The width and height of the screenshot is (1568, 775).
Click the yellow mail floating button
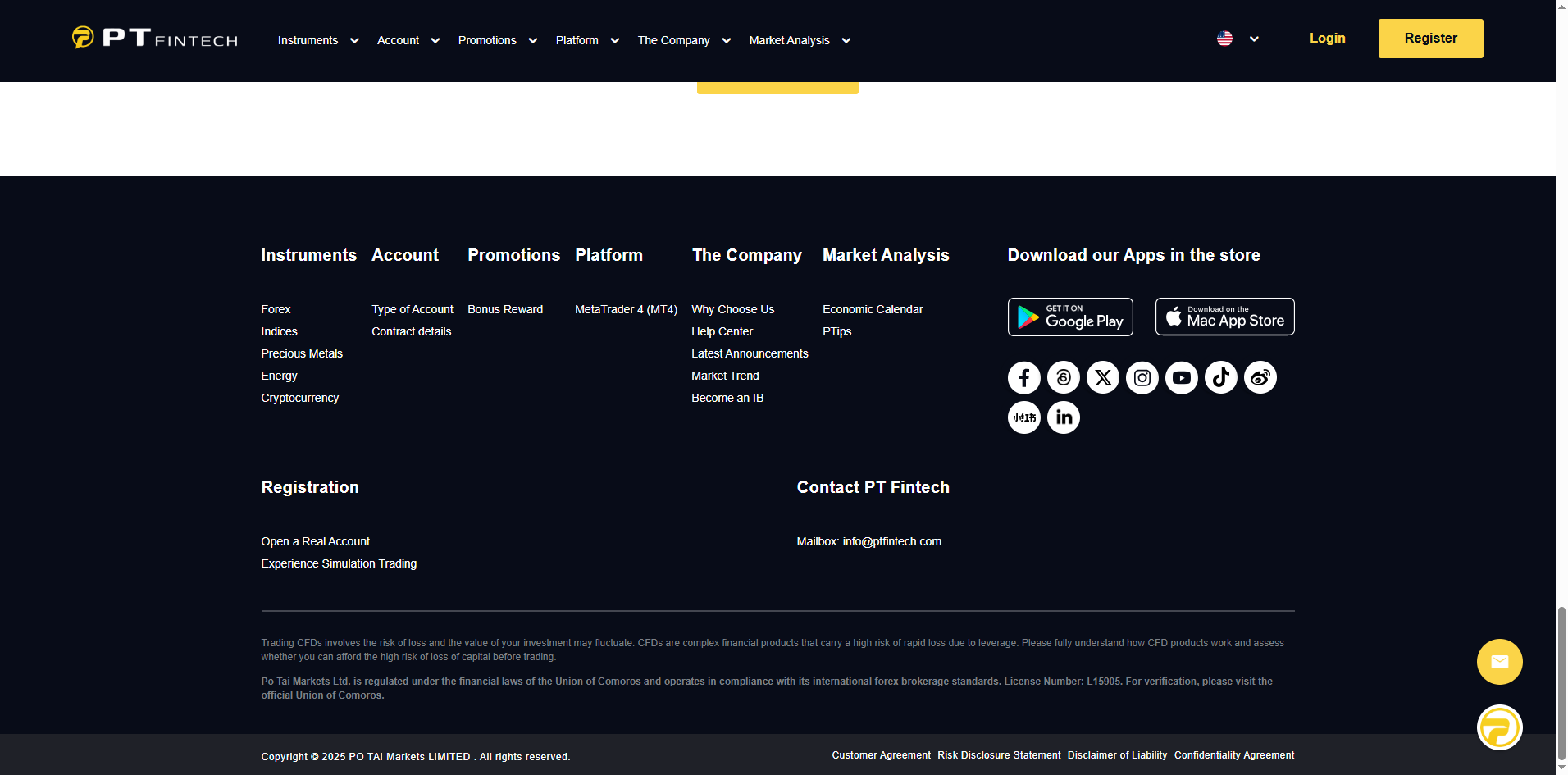(x=1499, y=662)
